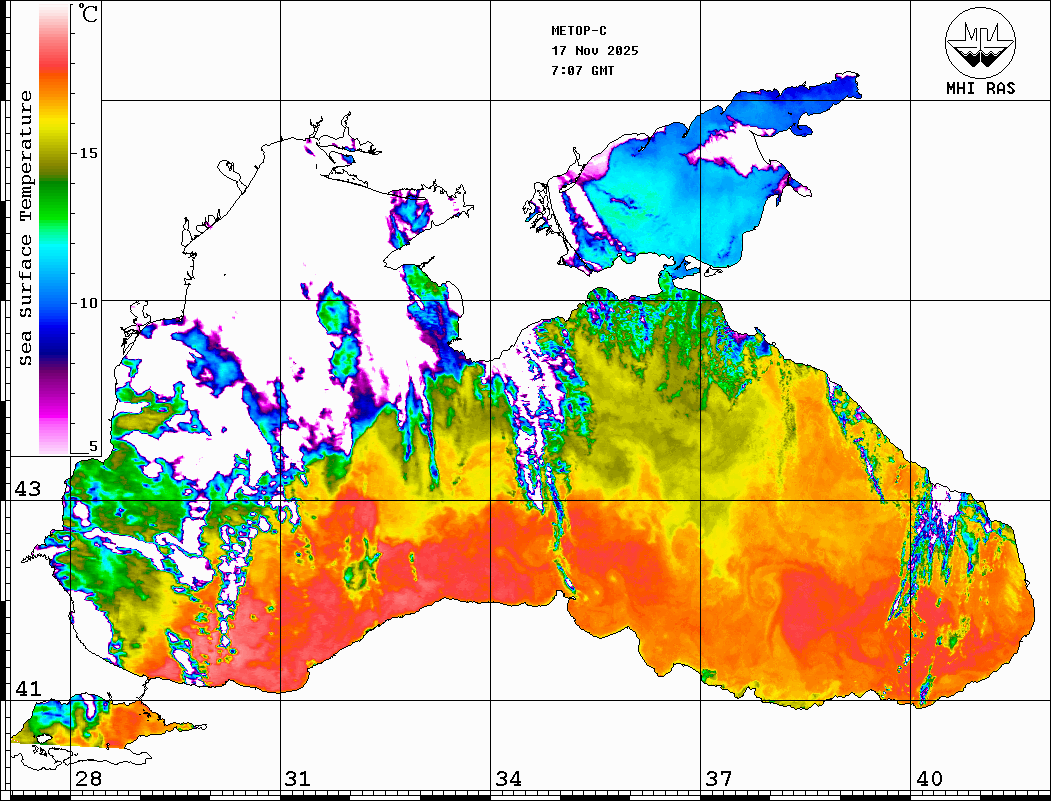Click the longitude 34 axis label

point(507,779)
